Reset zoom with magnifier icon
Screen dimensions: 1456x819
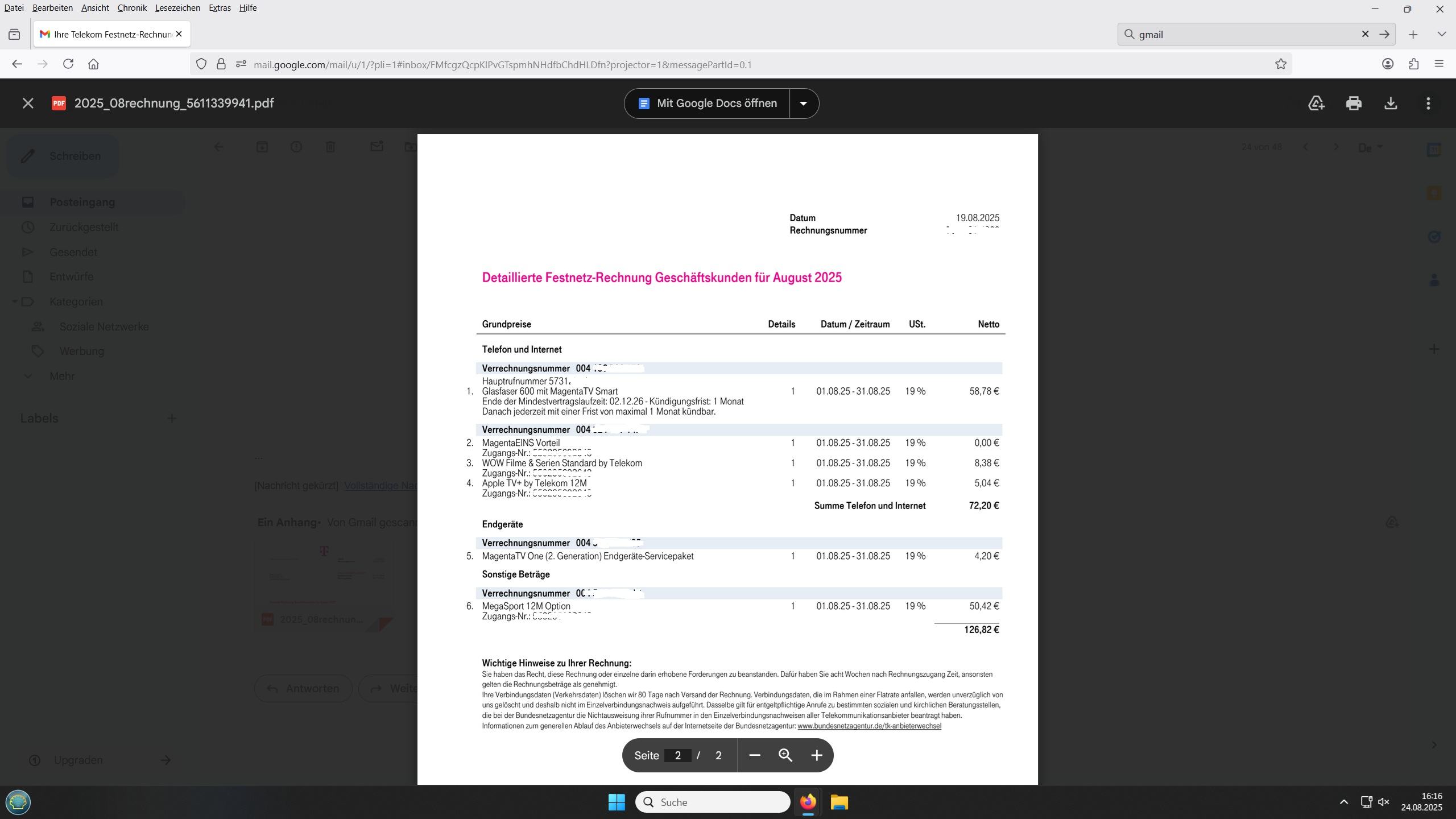[x=785, y=755]
